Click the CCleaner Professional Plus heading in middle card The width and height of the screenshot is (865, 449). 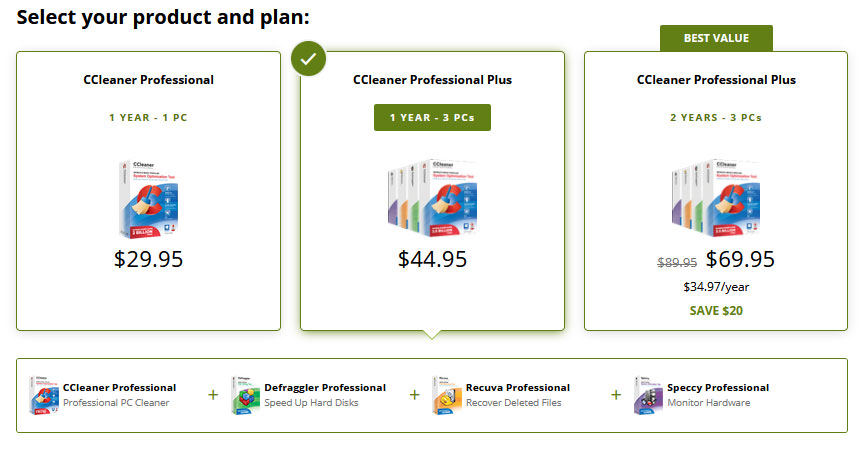point(432,80)
